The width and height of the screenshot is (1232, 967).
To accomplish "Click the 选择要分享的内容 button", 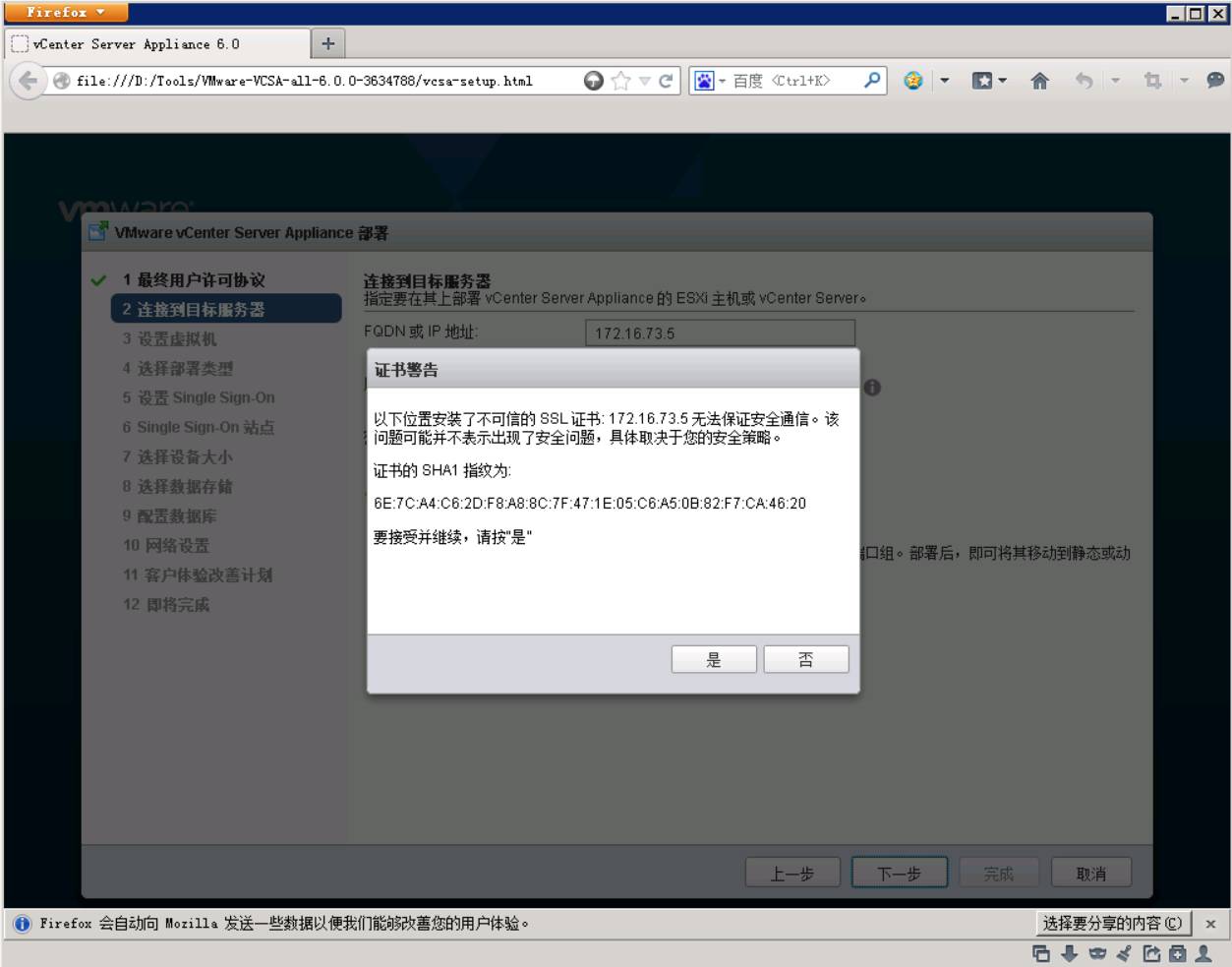I will 1113,924.
